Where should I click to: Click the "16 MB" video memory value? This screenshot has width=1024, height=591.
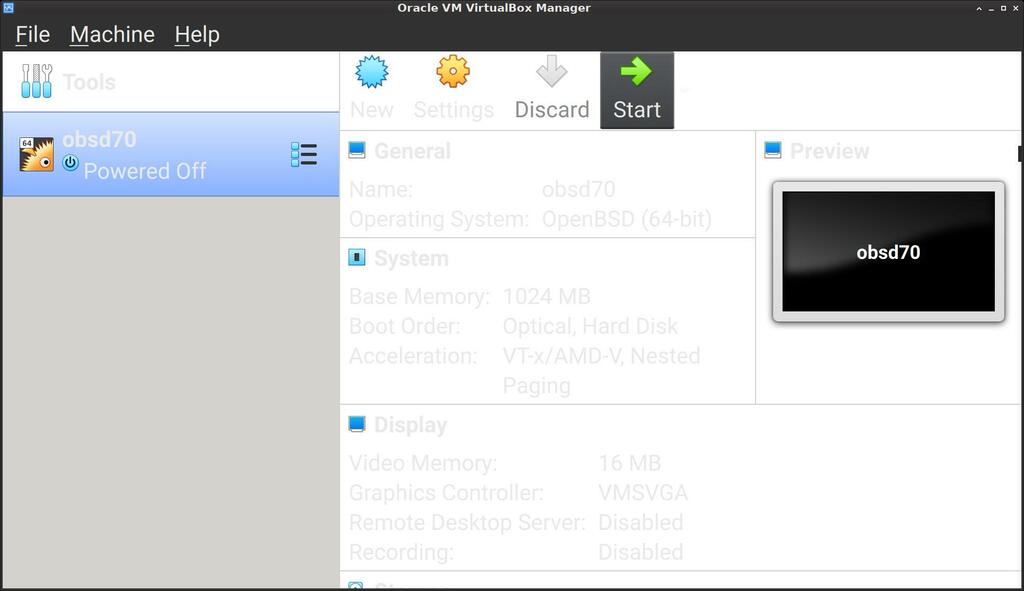pos(630,463)
